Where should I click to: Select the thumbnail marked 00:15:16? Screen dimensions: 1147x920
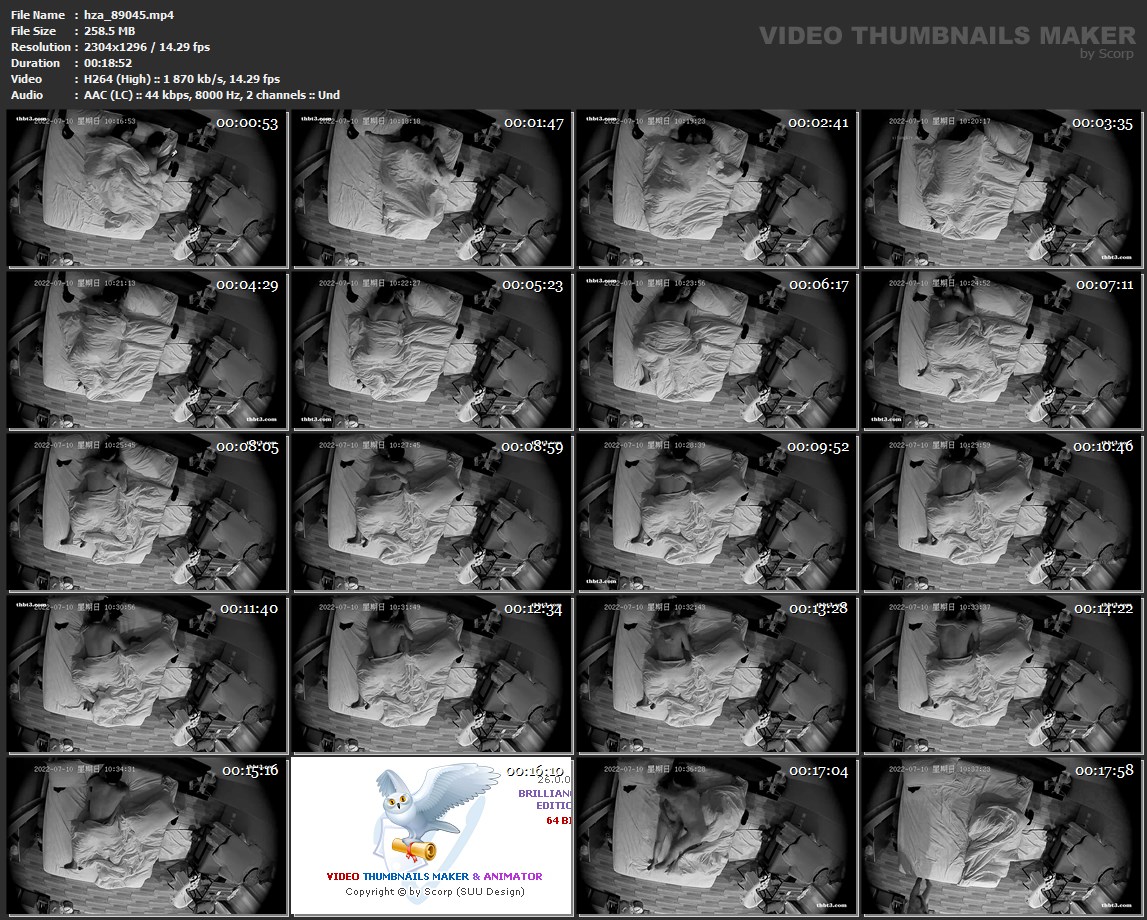pyautogui.click(x=147, y=837)
